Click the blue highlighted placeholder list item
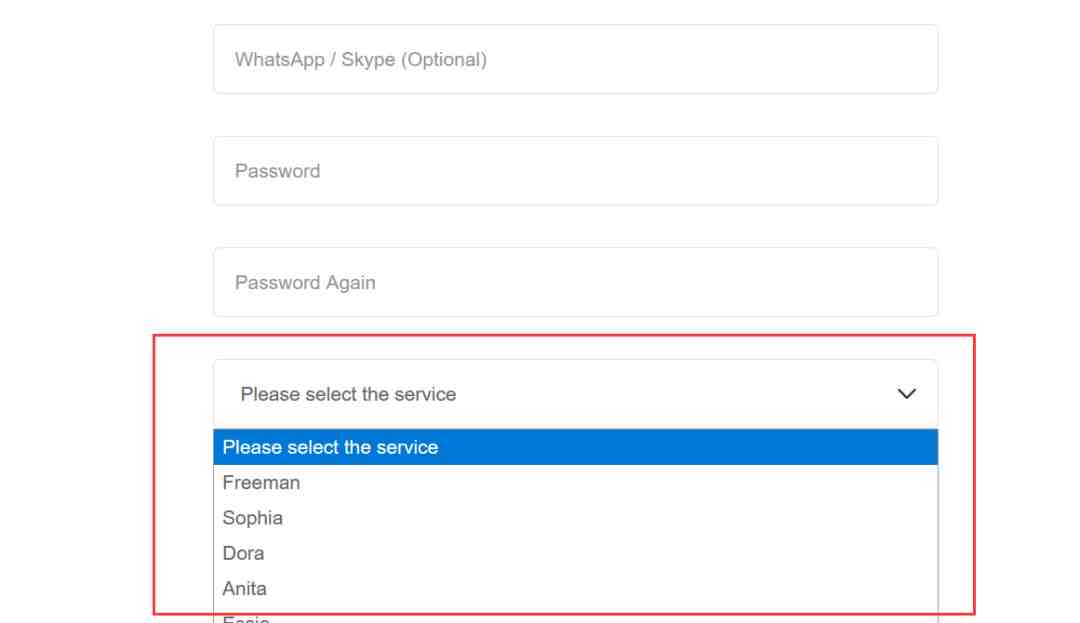This screenshot has width=1080, height=623. click(x=575, y=448)
